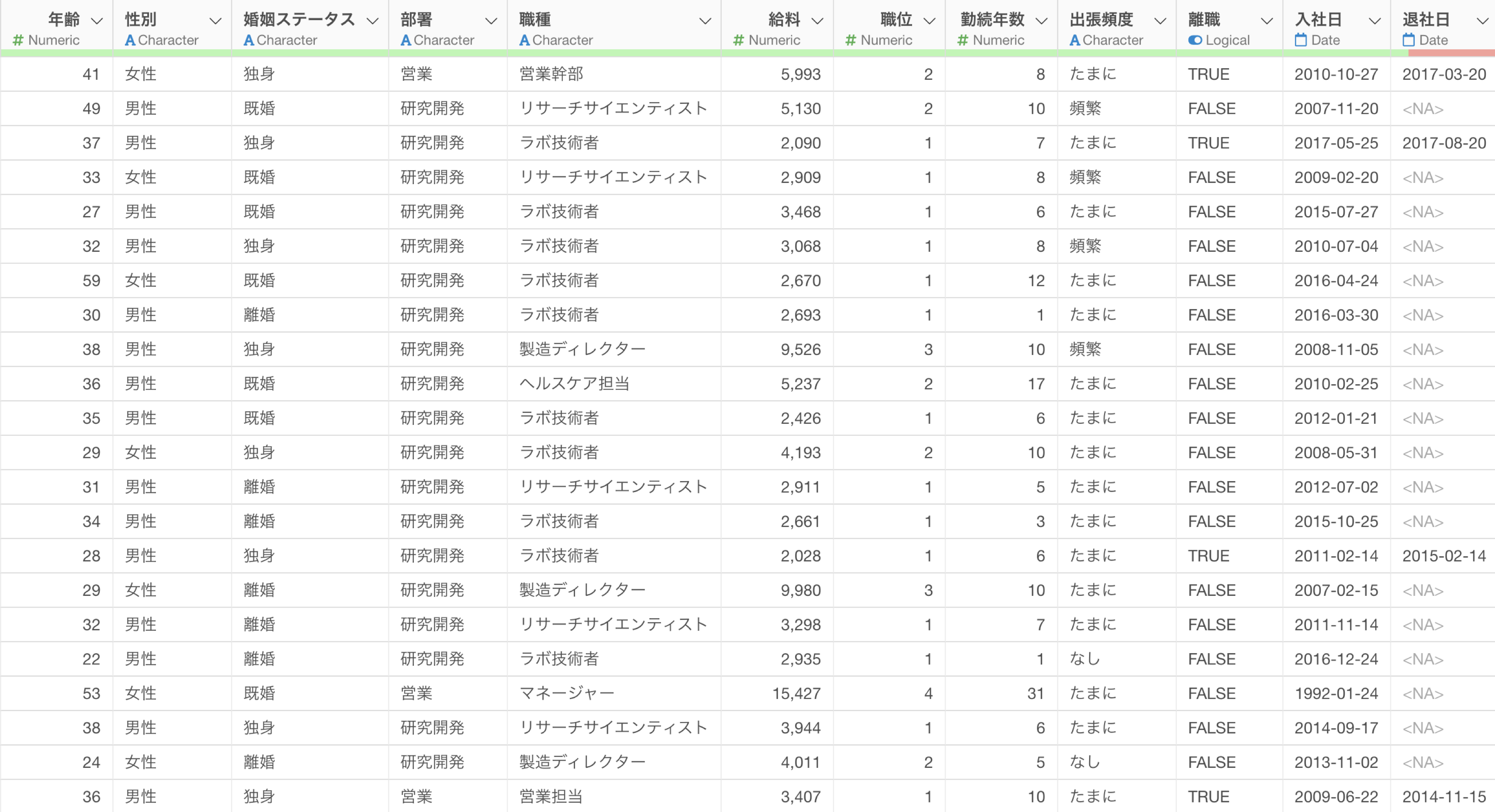Viewport: 1495px width, 812px height.
Task: Click the Numeric type icon under 勤続年数
Action: coord(962,40)
